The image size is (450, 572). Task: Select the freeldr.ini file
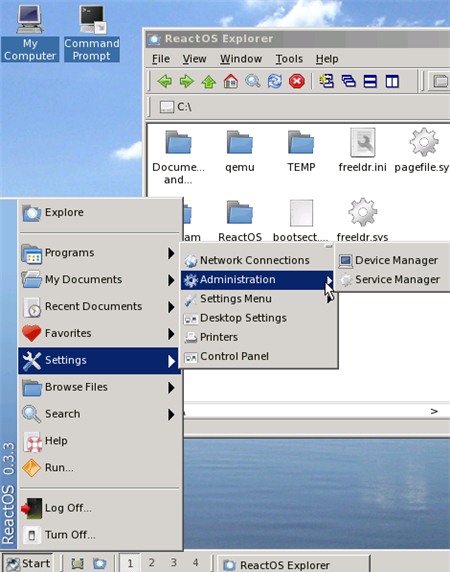click(x=362, y=150)
